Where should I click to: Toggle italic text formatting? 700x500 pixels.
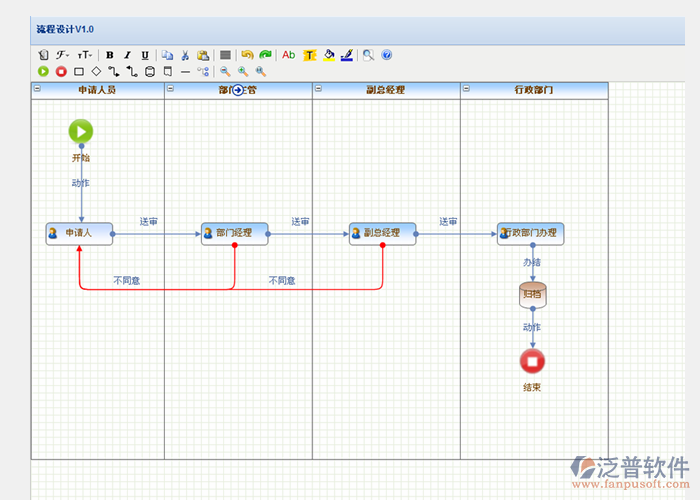coord(127,56)
